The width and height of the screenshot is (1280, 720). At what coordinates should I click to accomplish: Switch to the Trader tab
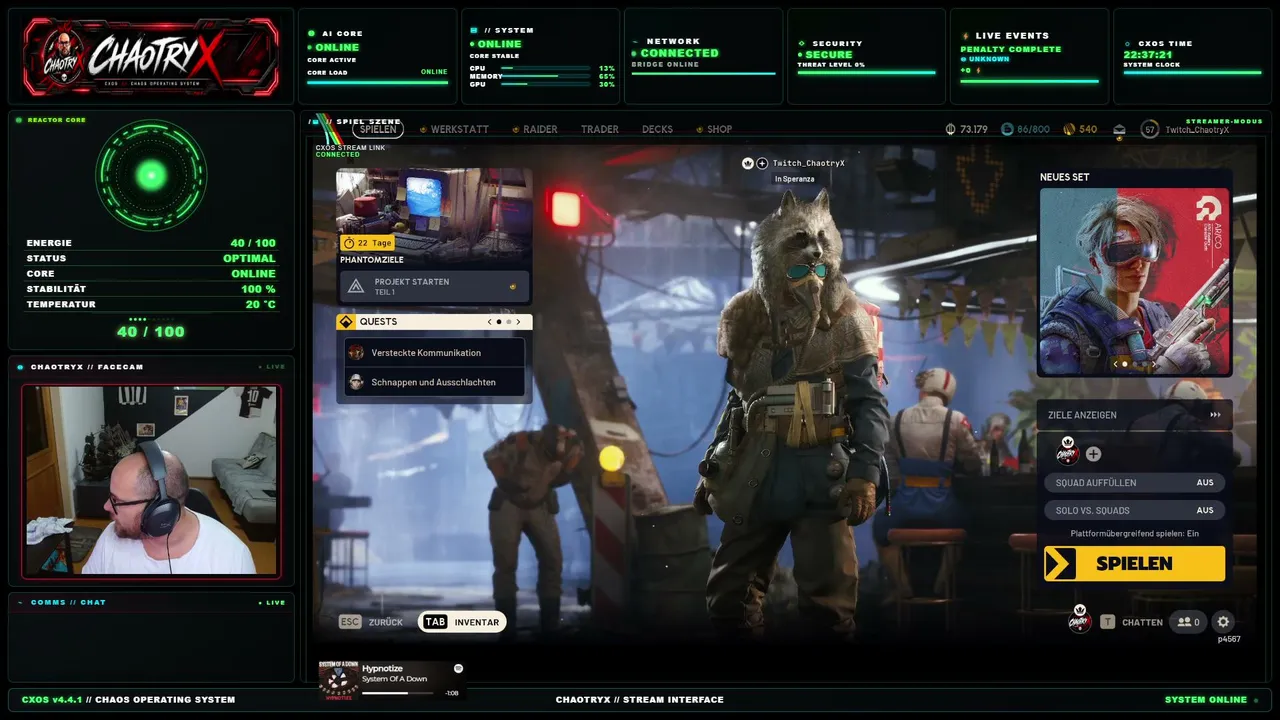click(x=600, y=129)
